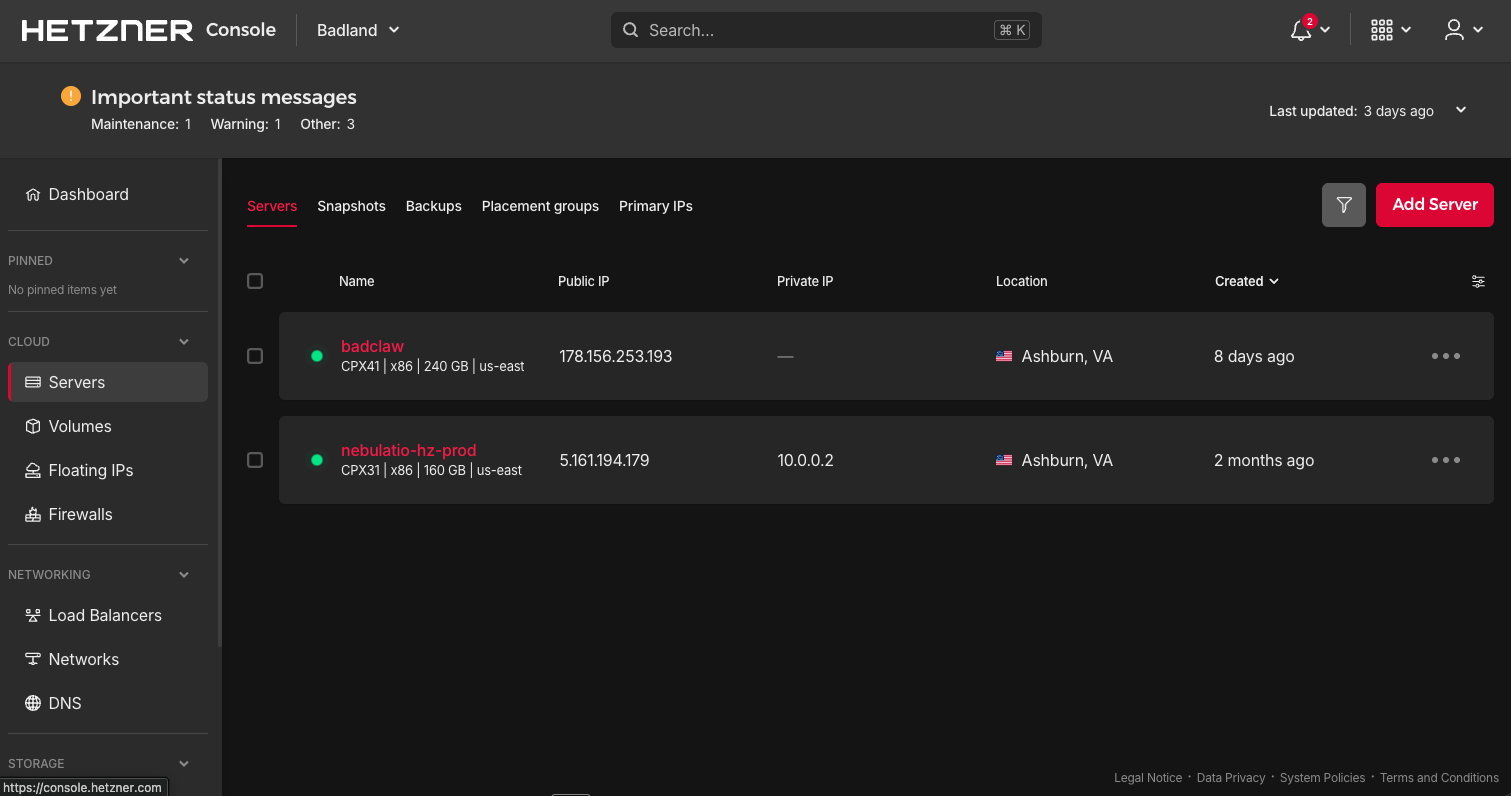Open the filter panel next to Add Server

(x=1343, y=204)
